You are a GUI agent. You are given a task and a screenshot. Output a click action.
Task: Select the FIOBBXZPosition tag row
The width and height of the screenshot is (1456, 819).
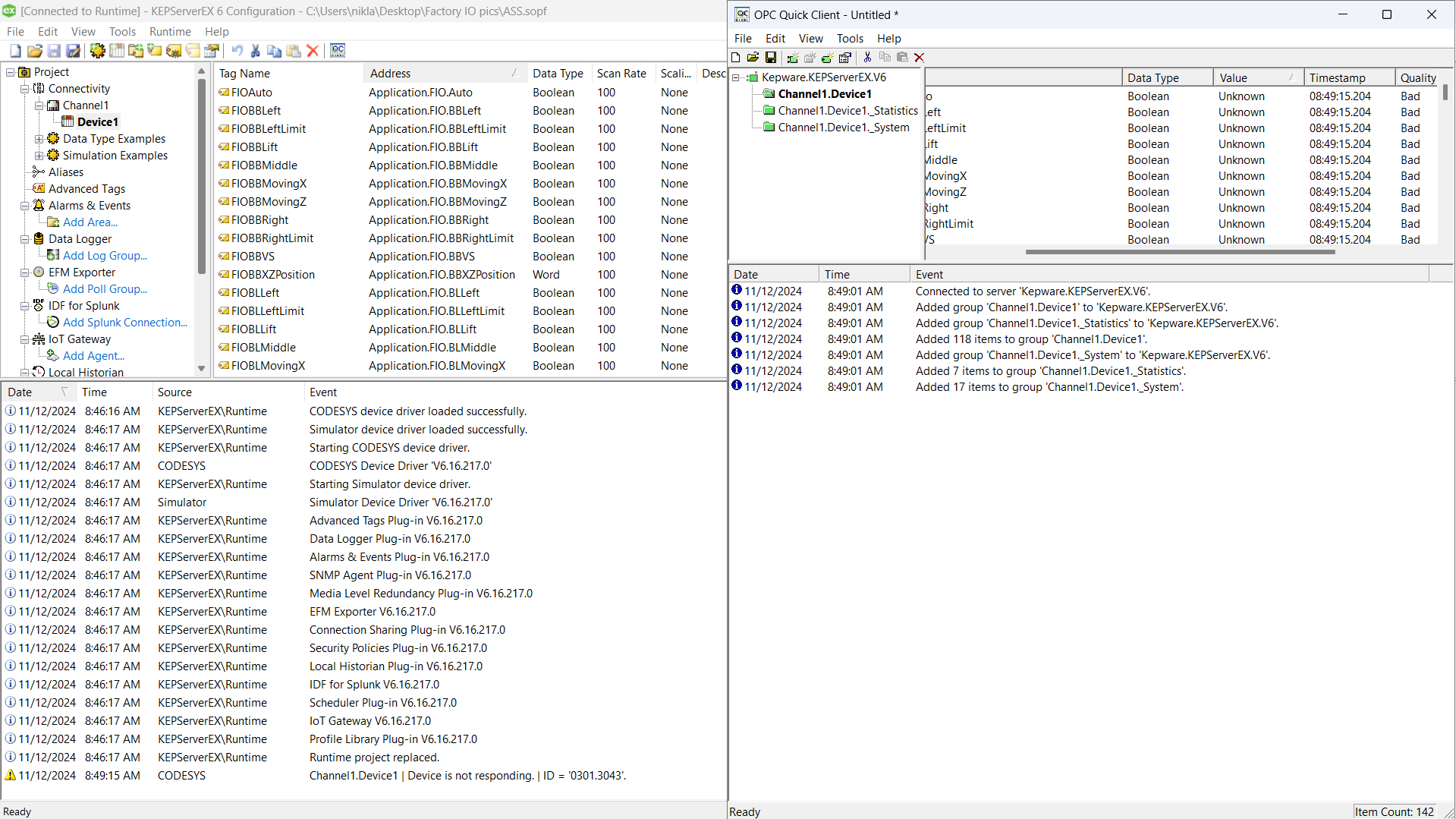[x=273, y=274]
